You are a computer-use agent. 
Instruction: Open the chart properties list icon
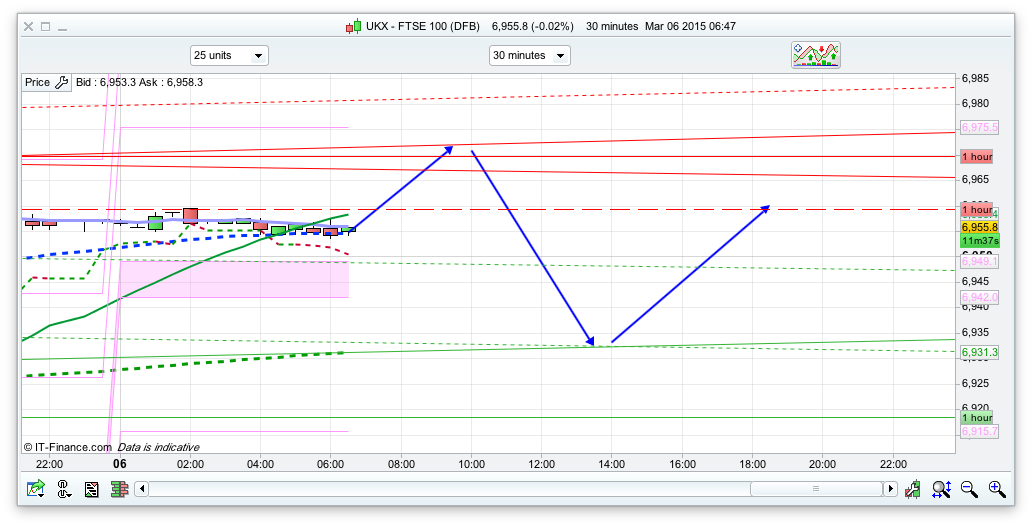click(92, 489)
